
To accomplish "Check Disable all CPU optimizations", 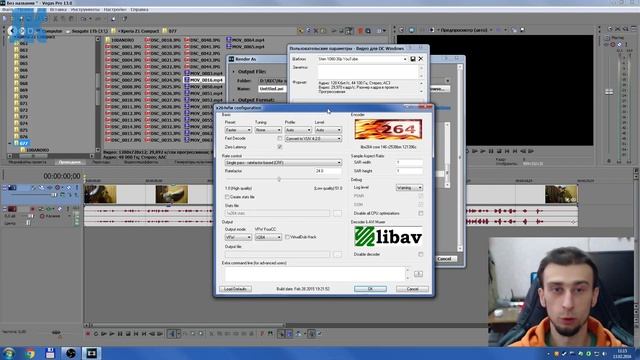I will 421,213.
